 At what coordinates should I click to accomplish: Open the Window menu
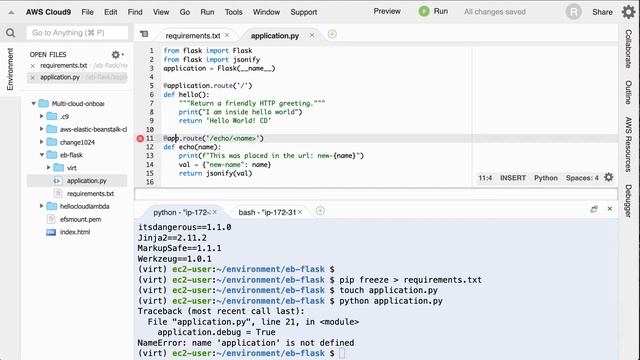click(267, 12)
